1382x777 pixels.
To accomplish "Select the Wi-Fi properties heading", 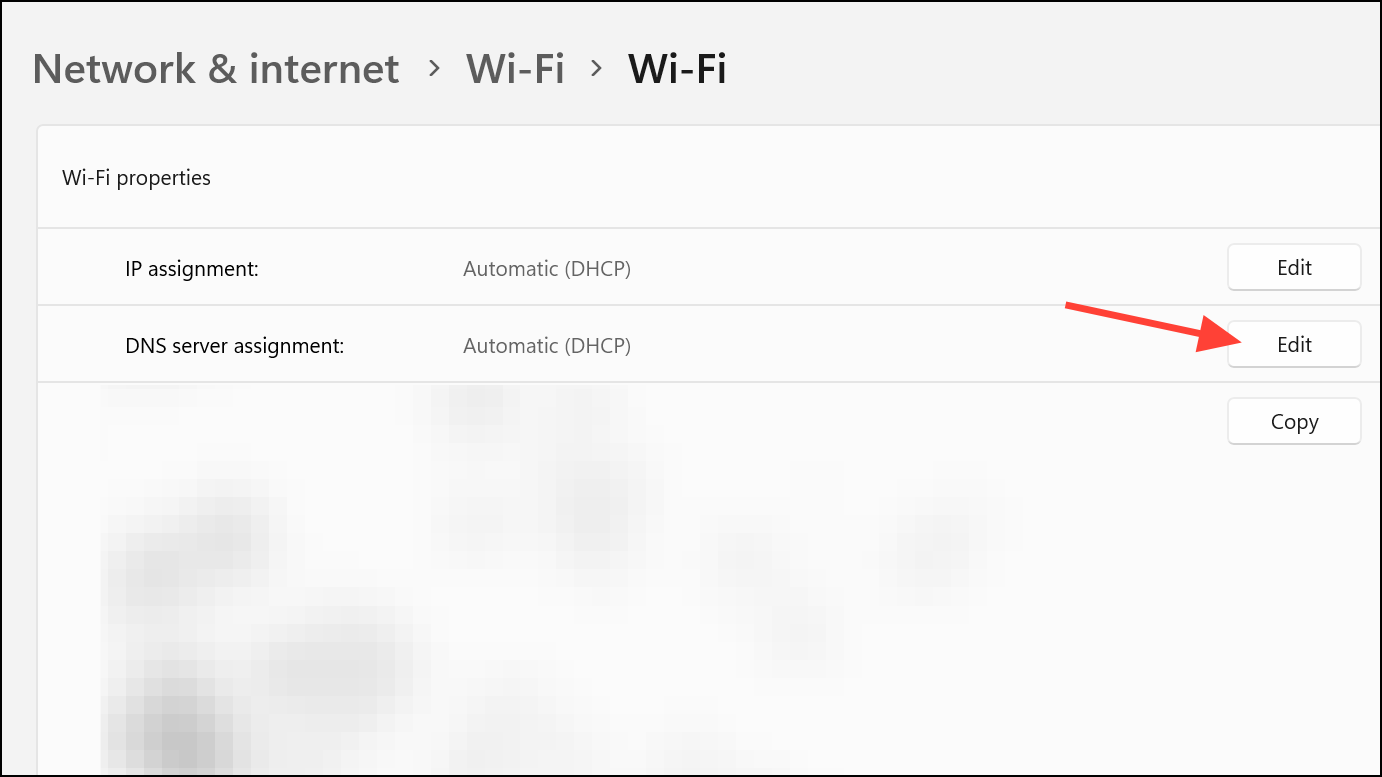I will coord(136,178).
